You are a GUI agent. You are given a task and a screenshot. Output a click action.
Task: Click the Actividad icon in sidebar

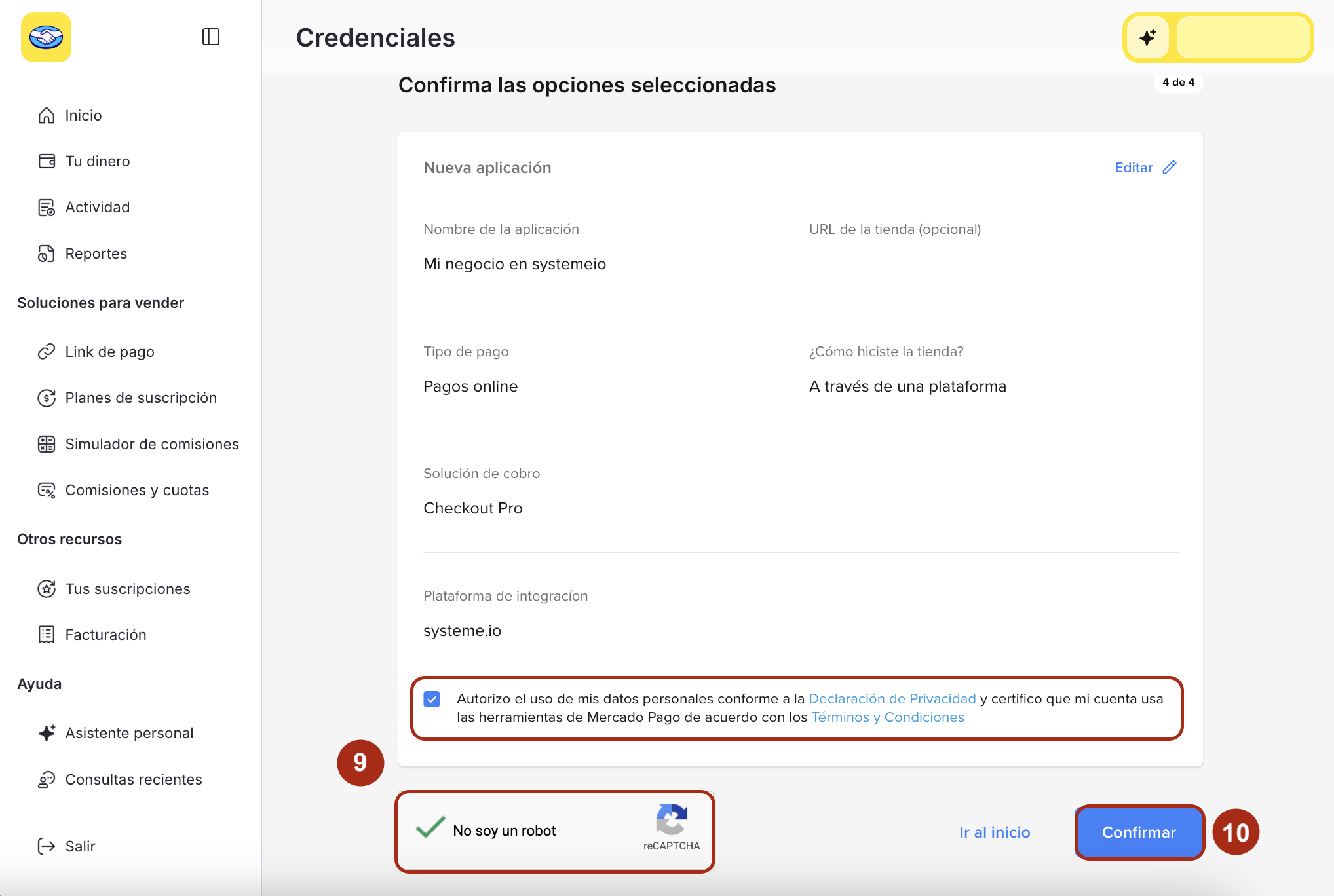tap(47, 208)
